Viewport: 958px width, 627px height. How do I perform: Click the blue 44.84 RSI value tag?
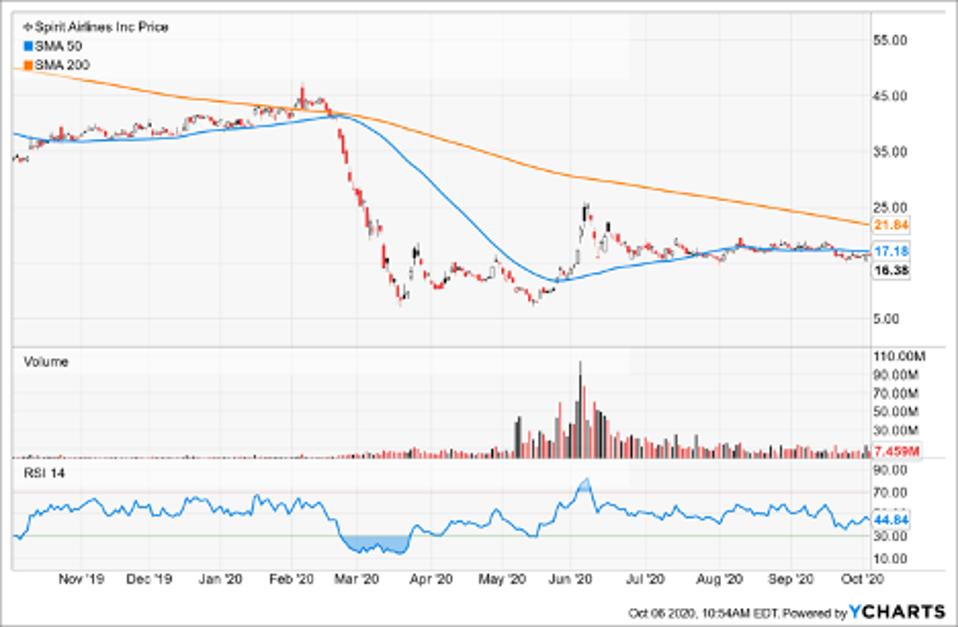point(891,520)
